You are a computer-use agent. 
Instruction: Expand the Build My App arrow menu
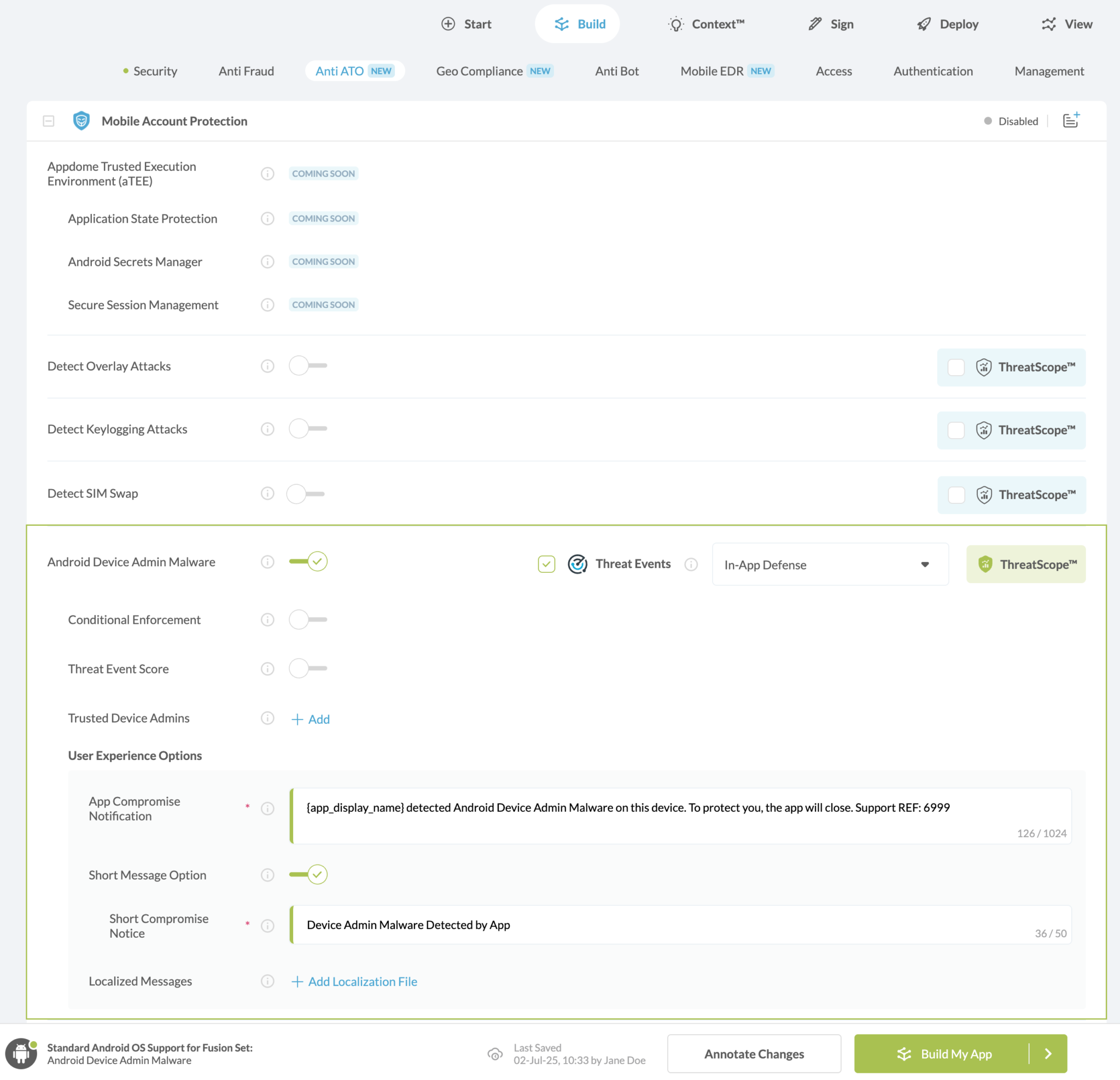click(1048, 1054)
